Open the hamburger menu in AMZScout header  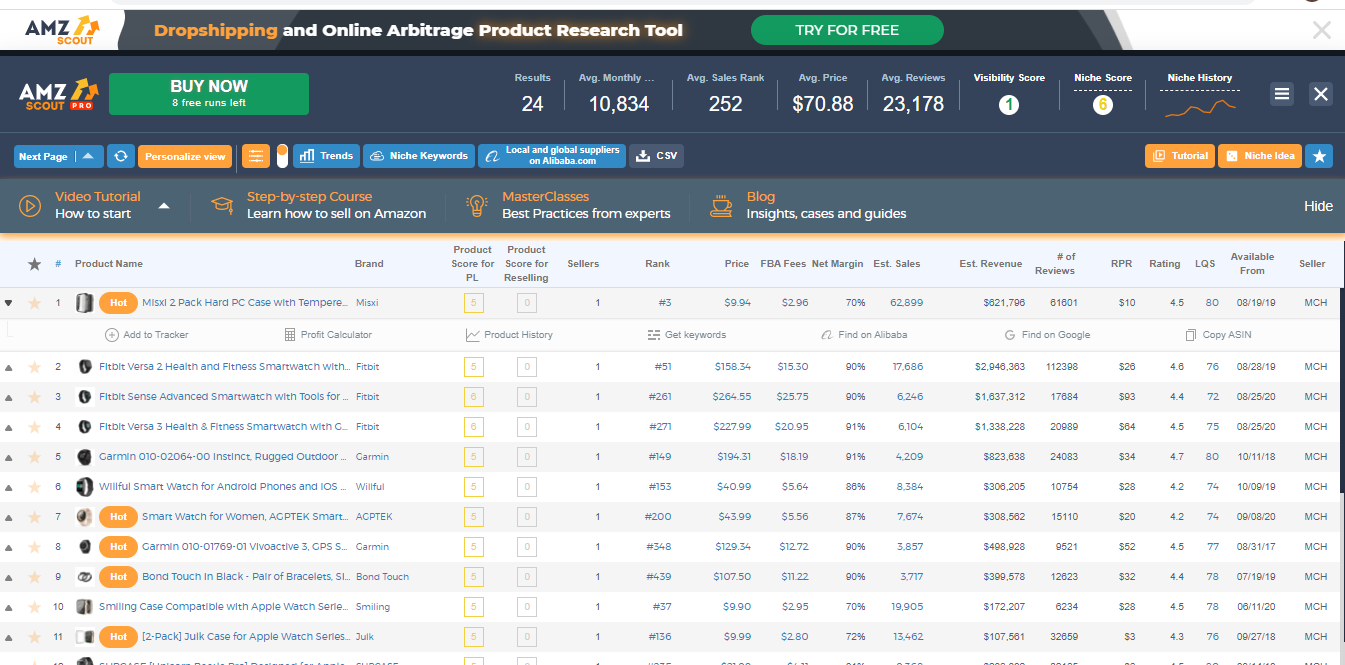[x=1282, y=94]
